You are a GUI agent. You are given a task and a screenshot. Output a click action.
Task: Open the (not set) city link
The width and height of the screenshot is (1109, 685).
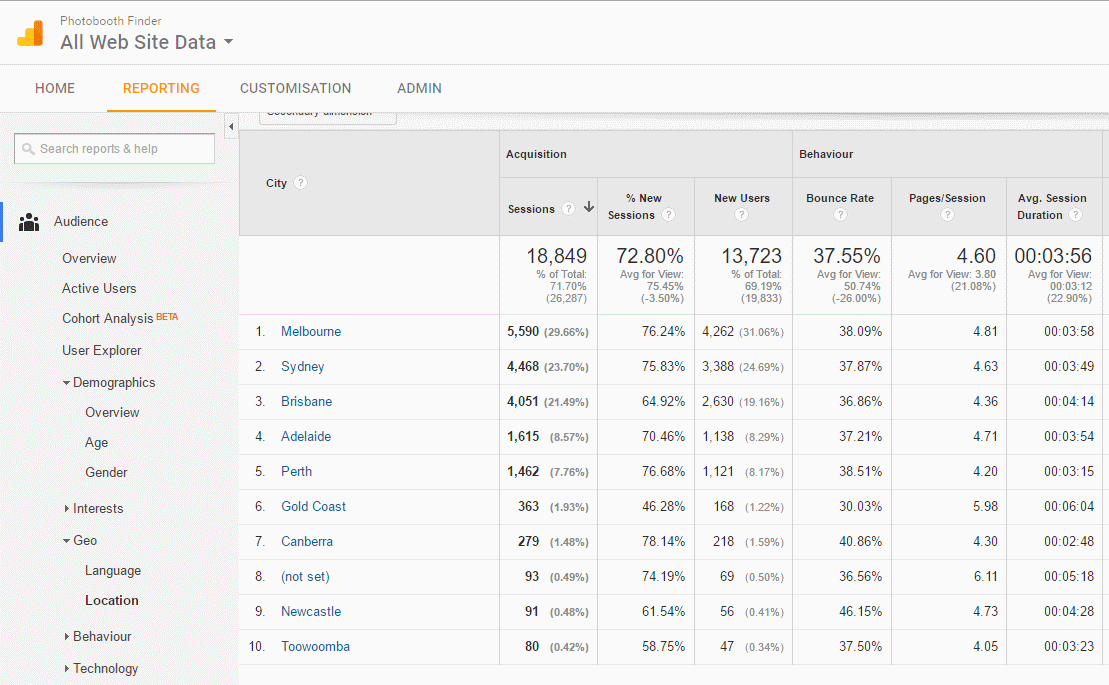(306, 576)
